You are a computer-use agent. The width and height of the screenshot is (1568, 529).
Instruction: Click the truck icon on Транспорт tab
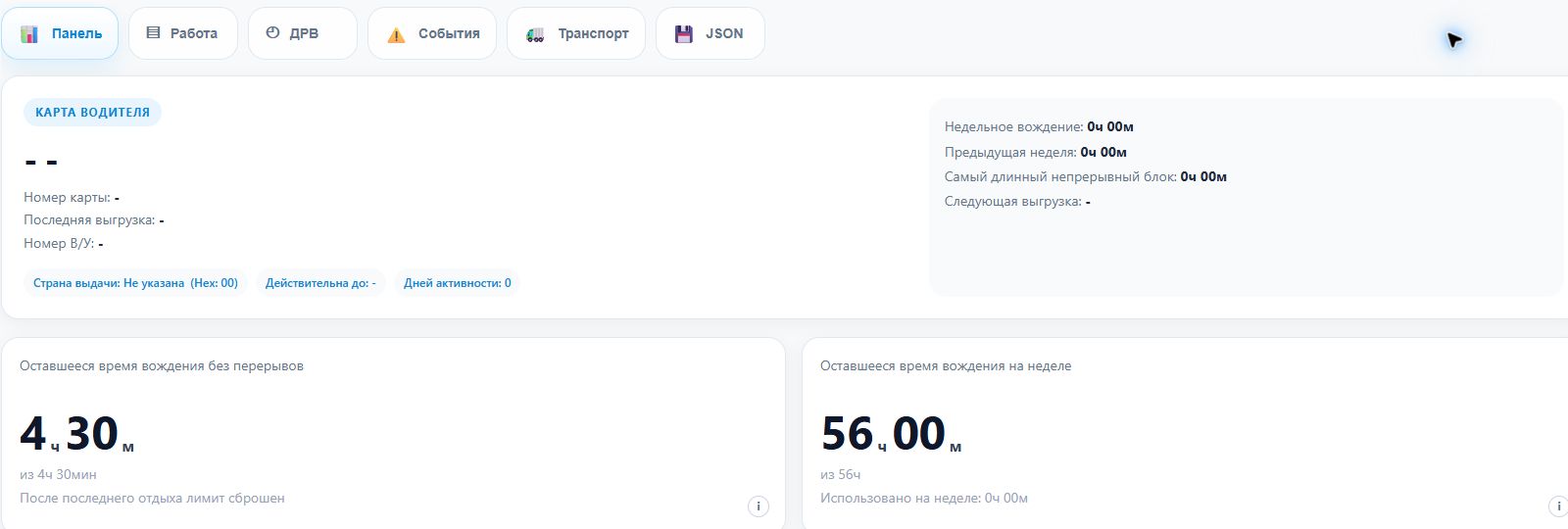click(x=535, y=34)
